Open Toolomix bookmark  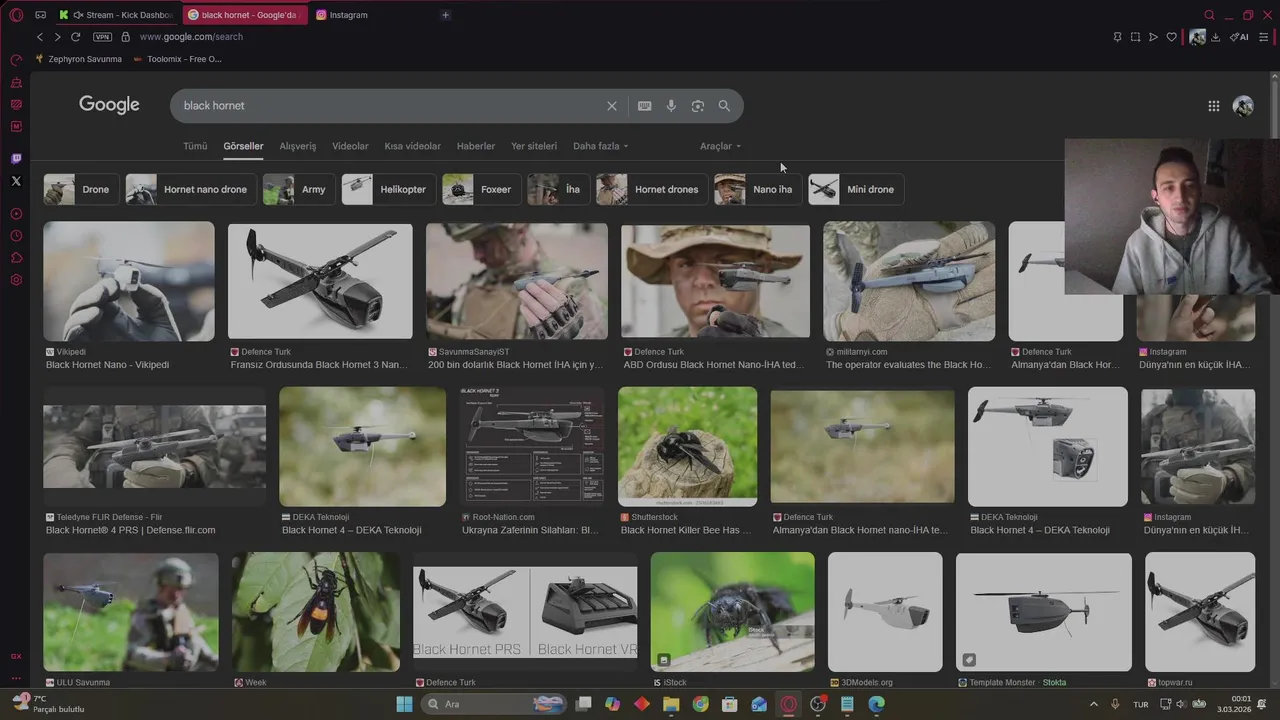[178, 59]
